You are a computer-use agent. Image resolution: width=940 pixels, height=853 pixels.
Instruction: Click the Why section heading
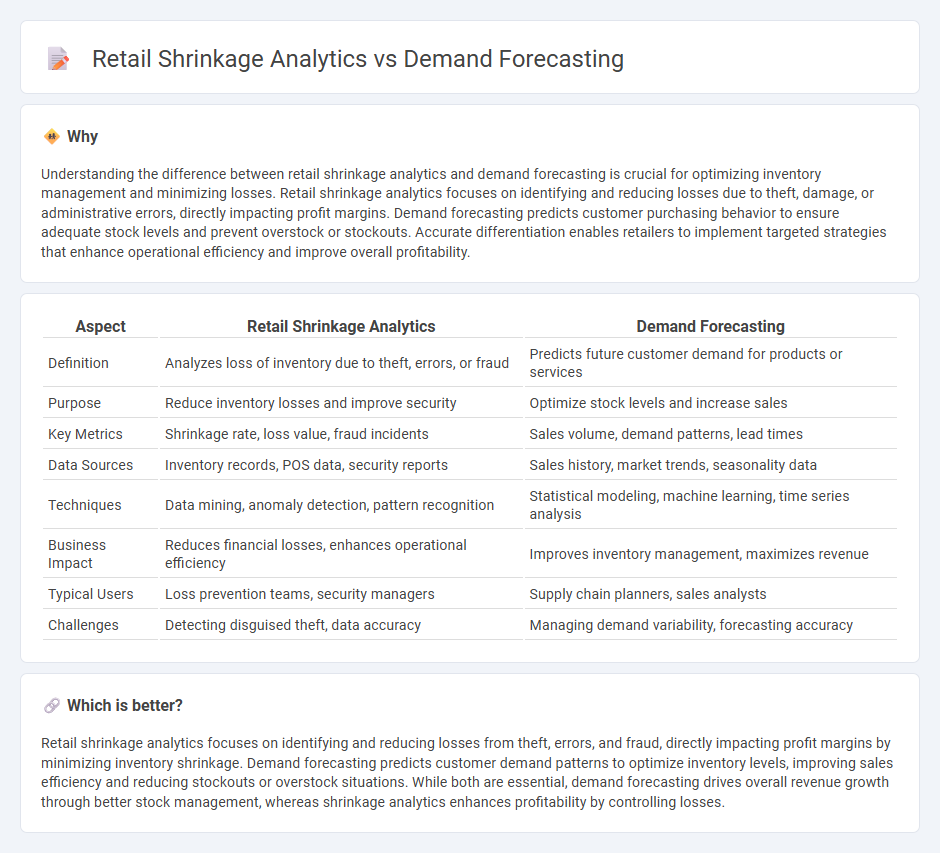[x=82, y=137]
